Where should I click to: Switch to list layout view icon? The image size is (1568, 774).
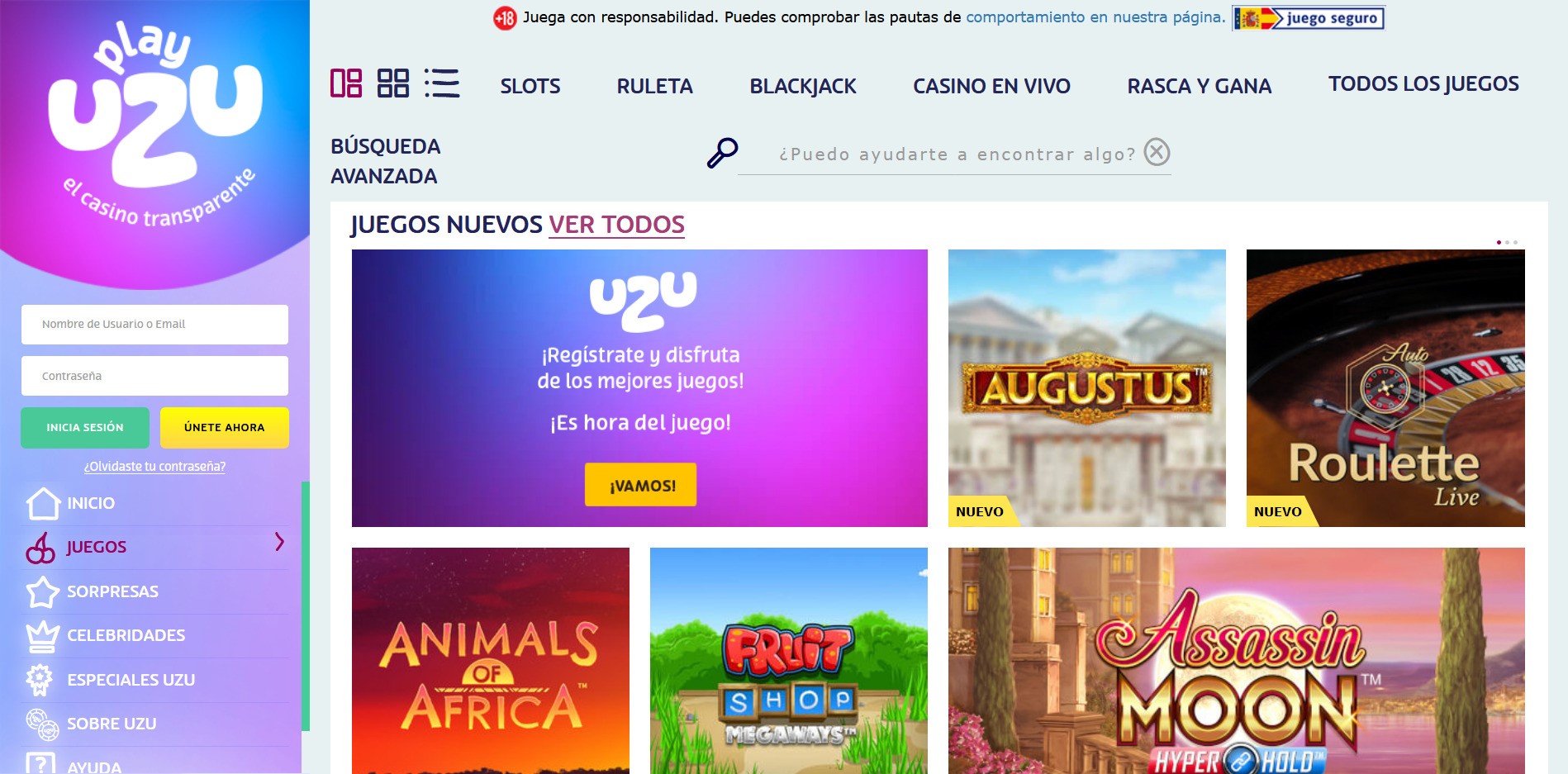pos(442,83)
